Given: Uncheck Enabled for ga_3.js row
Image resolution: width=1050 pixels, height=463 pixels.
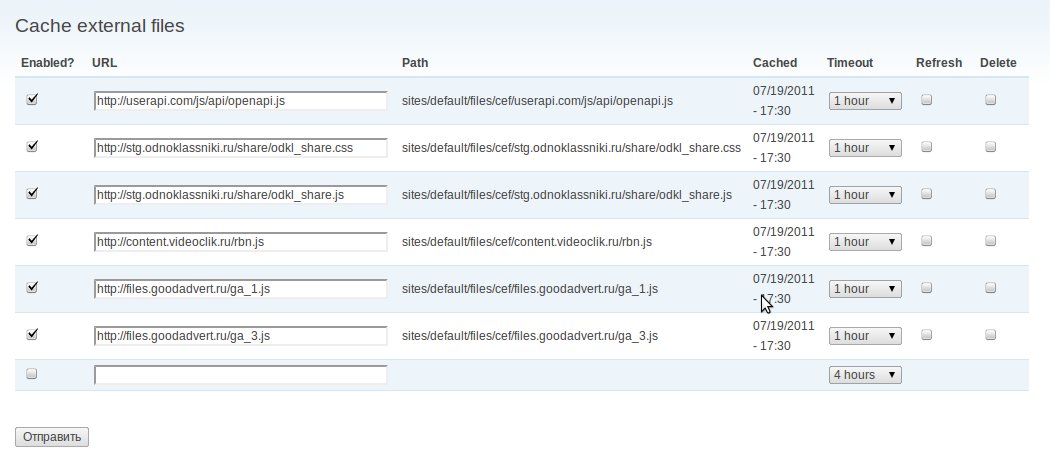Looking at the screenshot, I should click(31, 334).
